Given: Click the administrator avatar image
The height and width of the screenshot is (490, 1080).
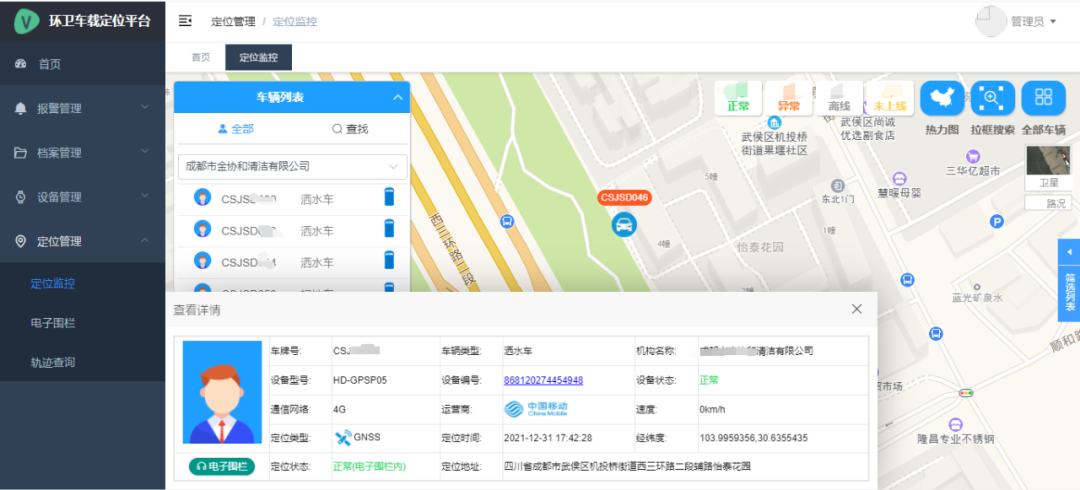Looking at the screenshot, I should [991, 21].
